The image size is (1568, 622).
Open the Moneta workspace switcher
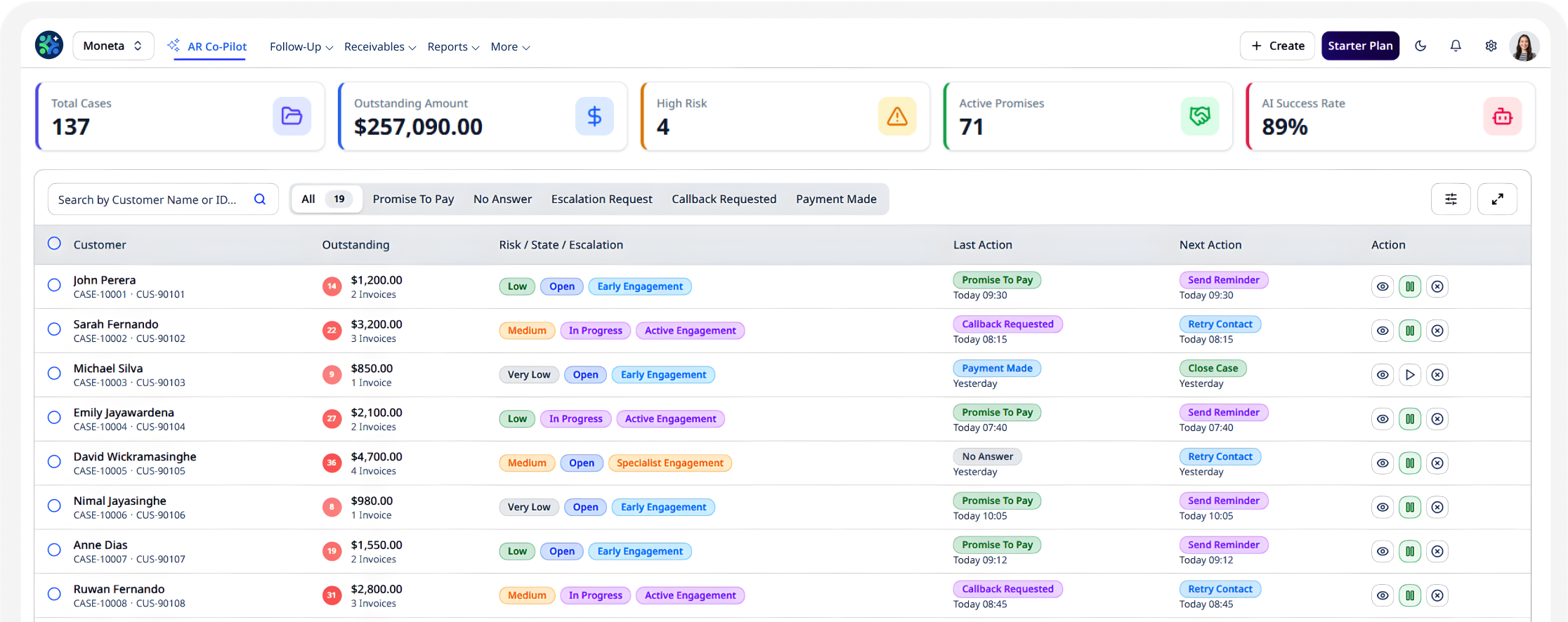click(113, 46)
